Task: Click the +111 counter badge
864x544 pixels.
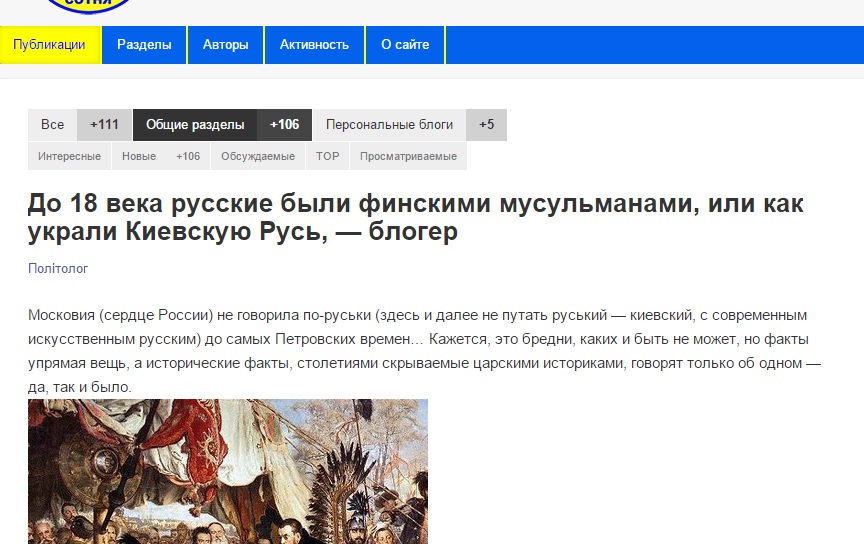Action: pyautogui.click(x=104, y=125)
